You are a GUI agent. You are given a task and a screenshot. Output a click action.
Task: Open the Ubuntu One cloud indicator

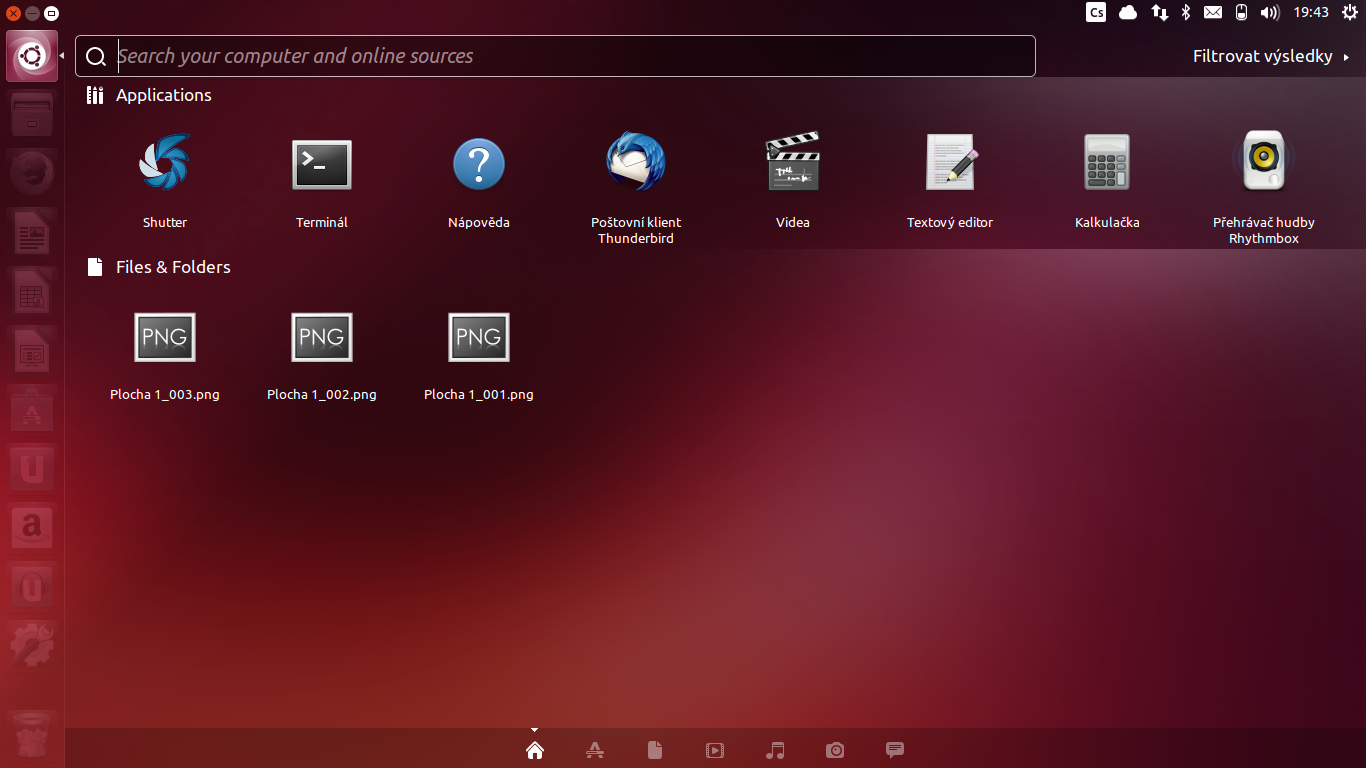1128,13
